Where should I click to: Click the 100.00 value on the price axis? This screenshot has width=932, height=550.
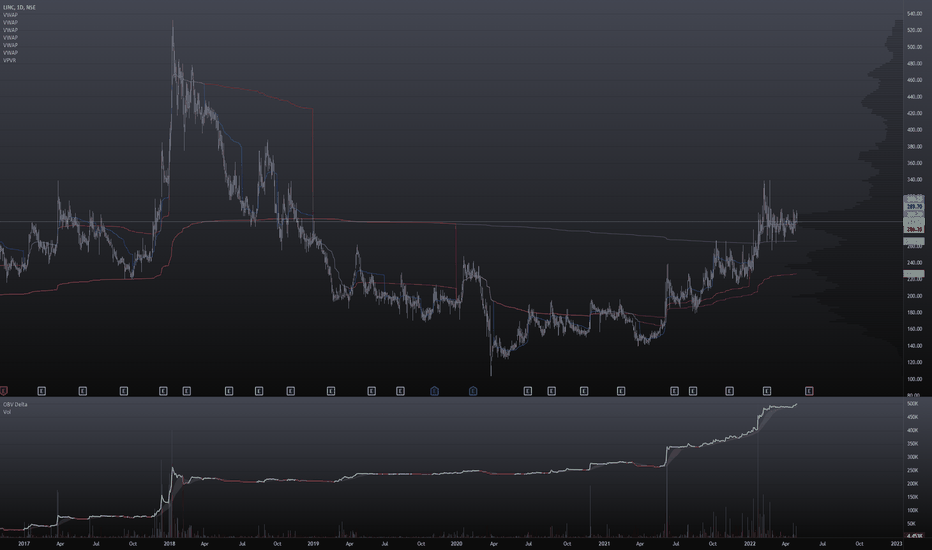(x=914, y=379)
